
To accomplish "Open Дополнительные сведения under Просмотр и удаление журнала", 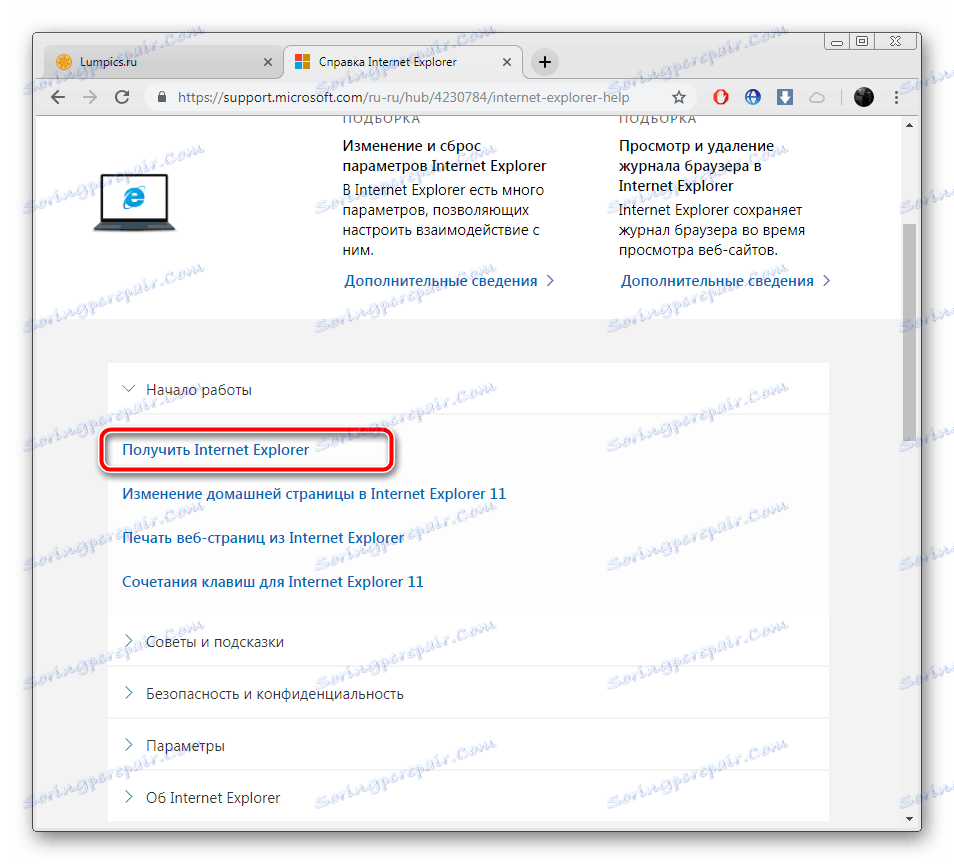I will pos(725,281).
